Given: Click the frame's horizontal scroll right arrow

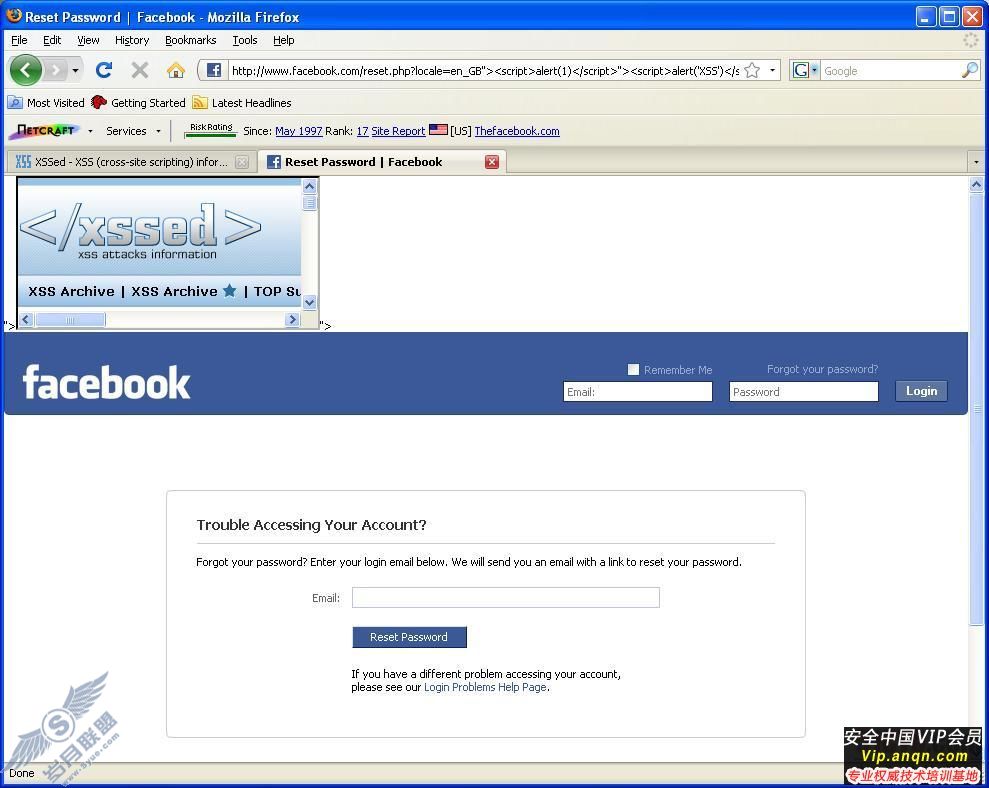Looking at the screenshot, I should pyautogui.click(x=292, y=319).
